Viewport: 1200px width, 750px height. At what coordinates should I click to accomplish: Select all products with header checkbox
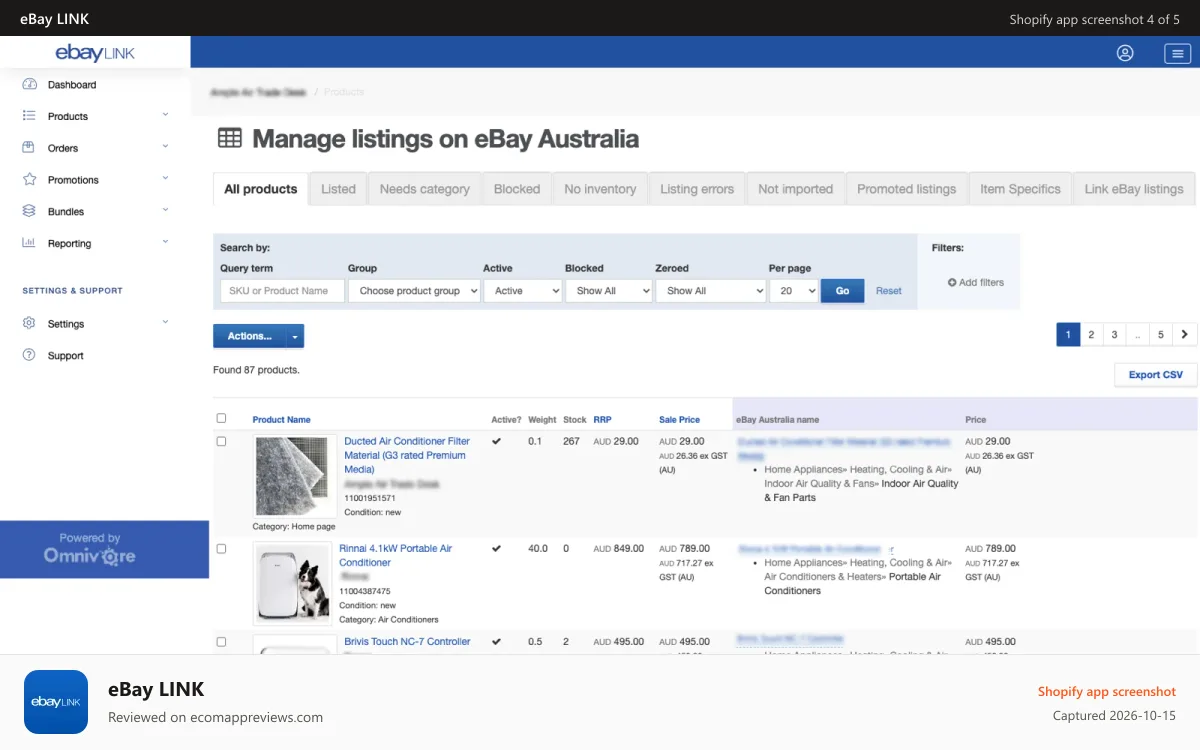pos(221,418)
